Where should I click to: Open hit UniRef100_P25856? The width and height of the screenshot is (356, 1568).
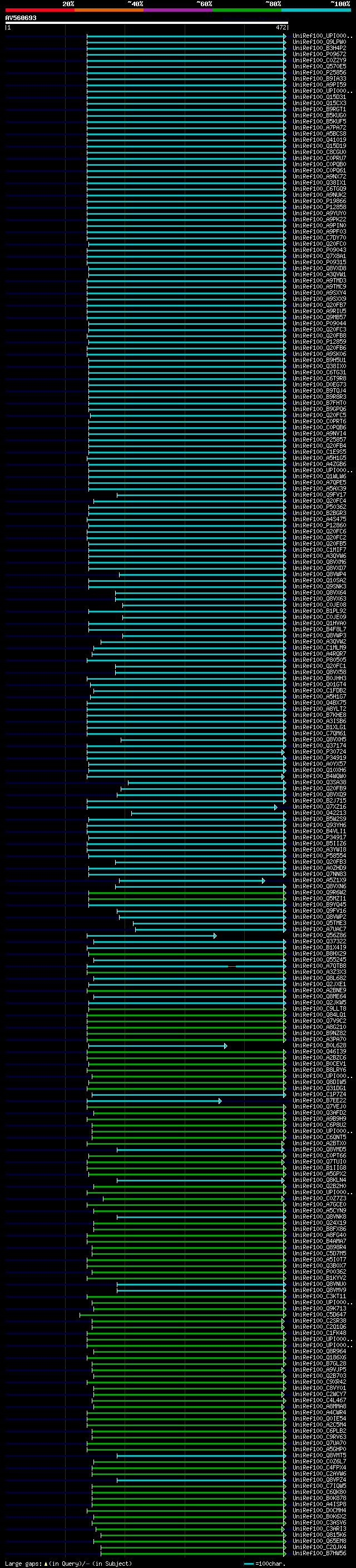point(319,72)
